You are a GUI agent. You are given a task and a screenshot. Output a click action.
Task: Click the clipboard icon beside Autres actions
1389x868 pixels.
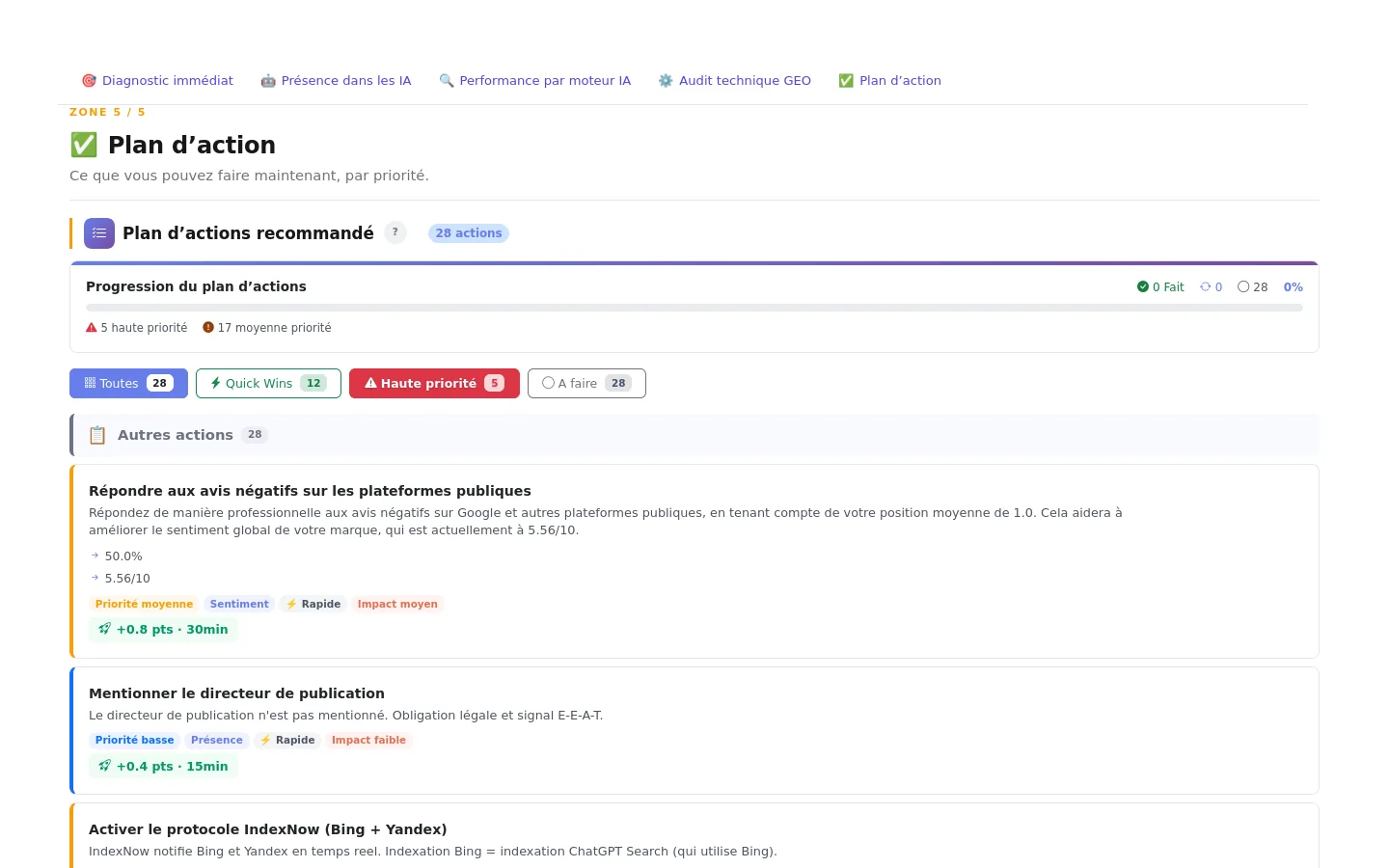click(x=97, y=435)
